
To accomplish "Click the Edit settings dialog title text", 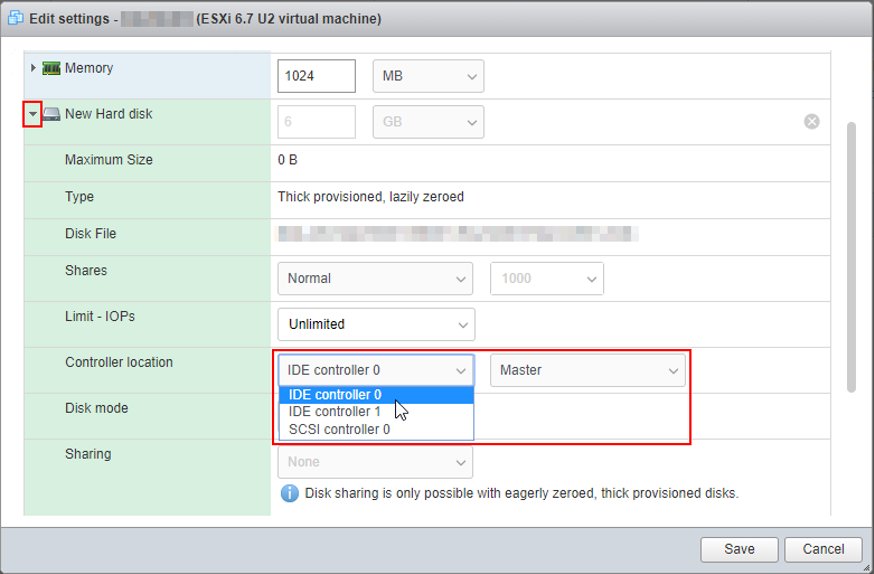I will [205, 18].
